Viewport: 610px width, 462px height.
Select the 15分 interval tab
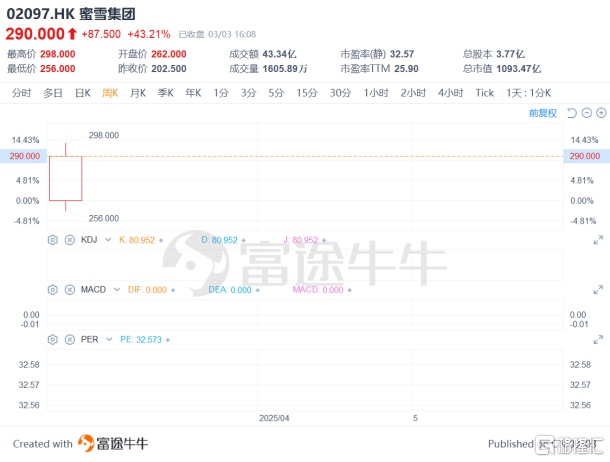click(x=306, y=93)
